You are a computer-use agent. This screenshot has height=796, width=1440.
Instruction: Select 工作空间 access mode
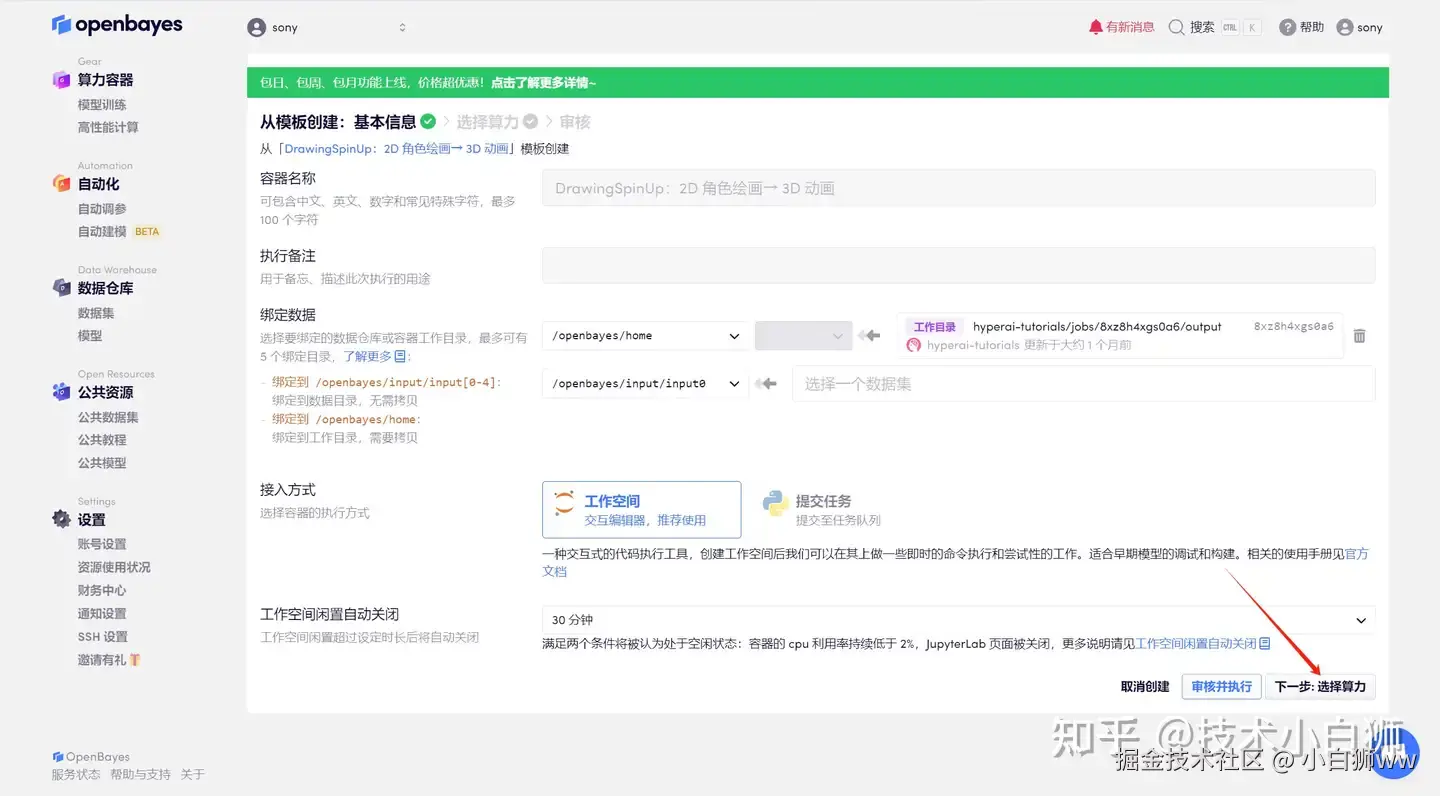(x=642, y=510)
